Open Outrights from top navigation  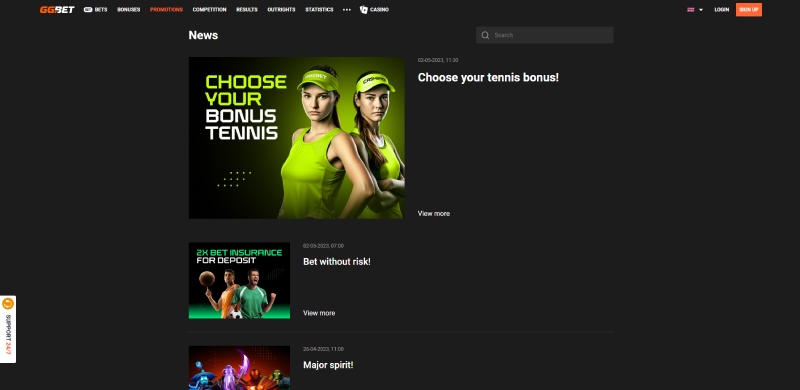pos(281,10)
